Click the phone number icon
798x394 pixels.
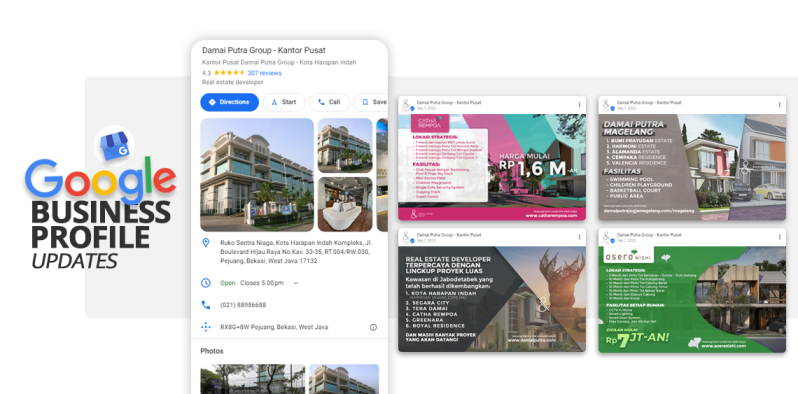click(206, 305)
